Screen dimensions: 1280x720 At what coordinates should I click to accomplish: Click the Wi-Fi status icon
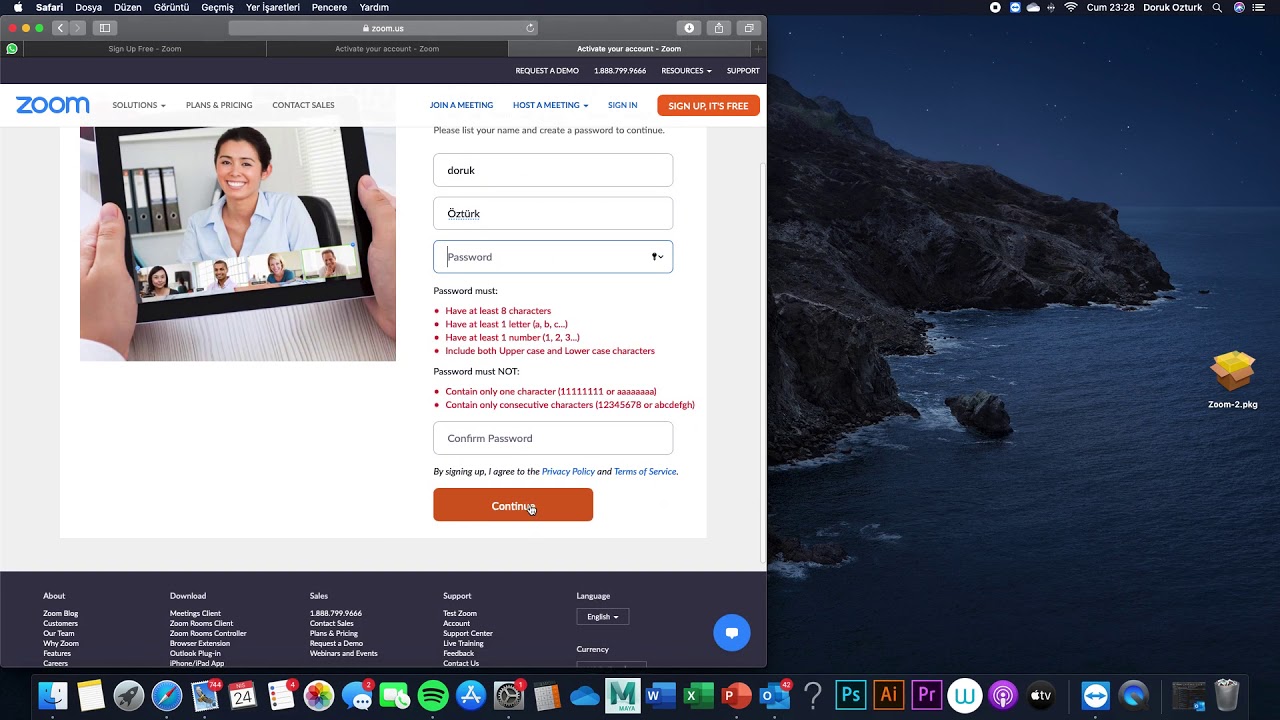pos(1071,7)
